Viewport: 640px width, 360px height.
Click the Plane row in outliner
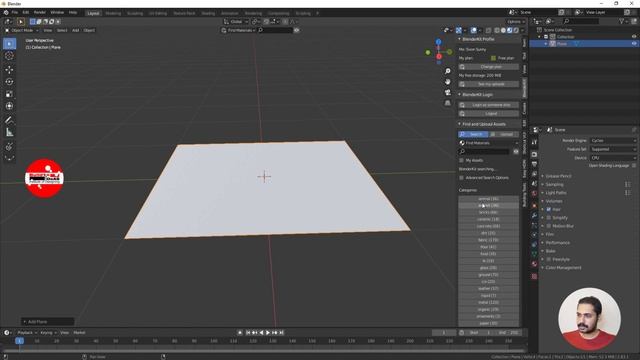(x=584, y=44)
